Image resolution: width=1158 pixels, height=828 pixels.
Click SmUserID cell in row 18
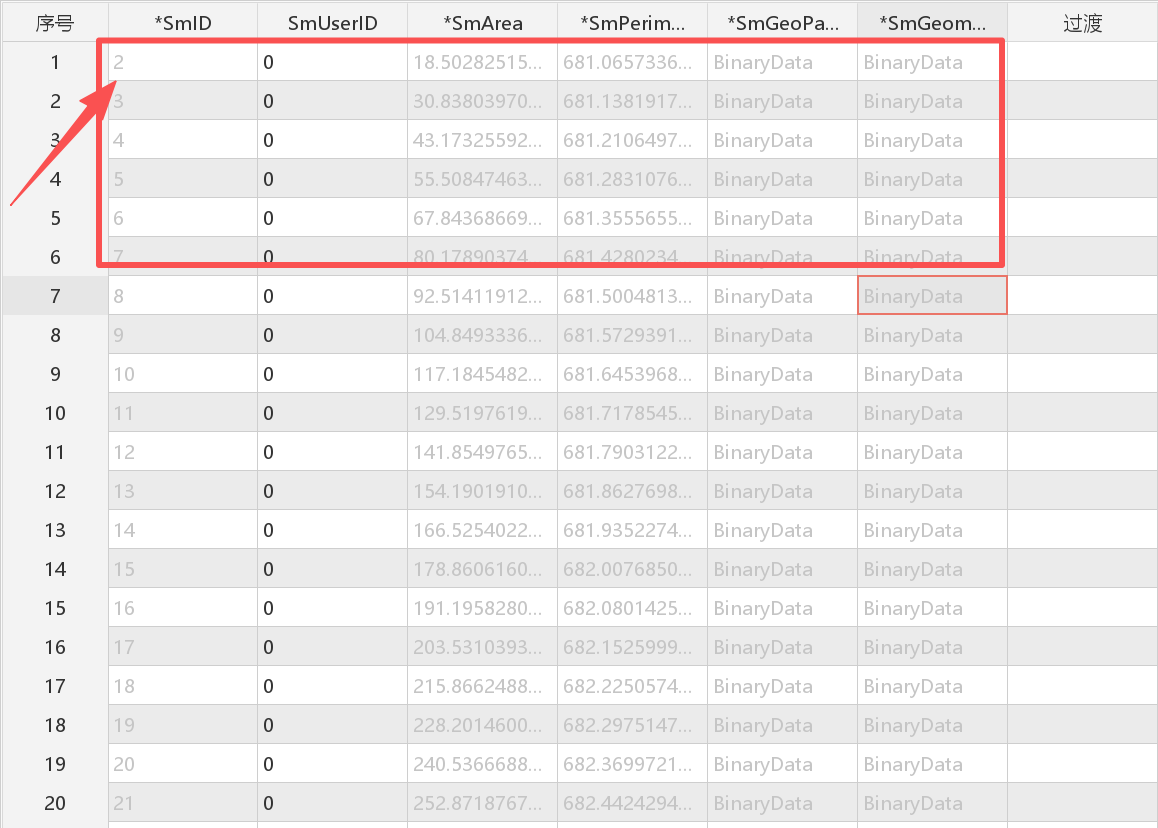tap(332, 725)
